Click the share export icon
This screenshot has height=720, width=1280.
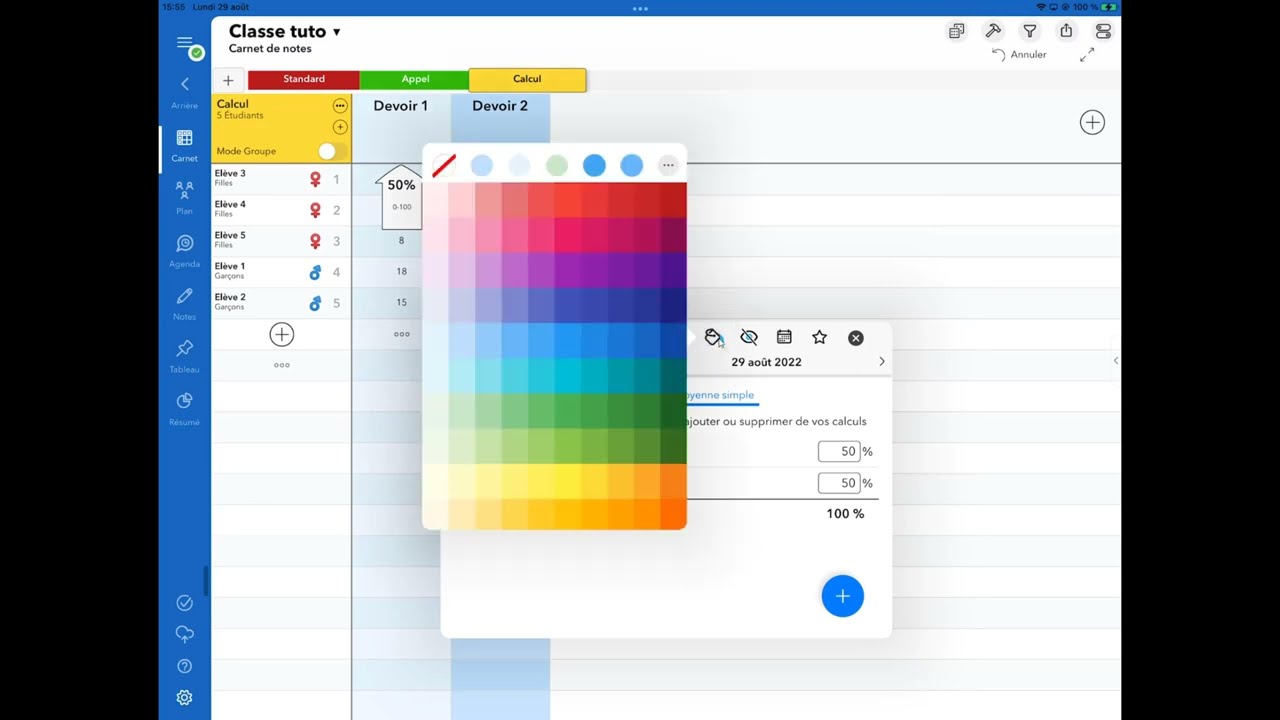pos(1066,31)
